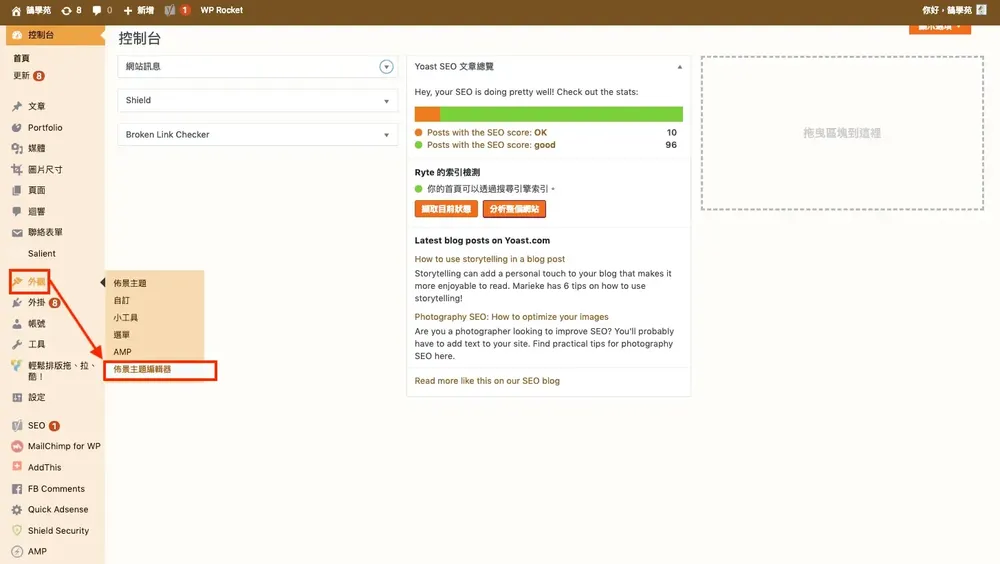Open 圖片尺寸 crop icon in sidebar
Image resolution: width=1000 pixels, height=564 pixels.
coord(17,170)
